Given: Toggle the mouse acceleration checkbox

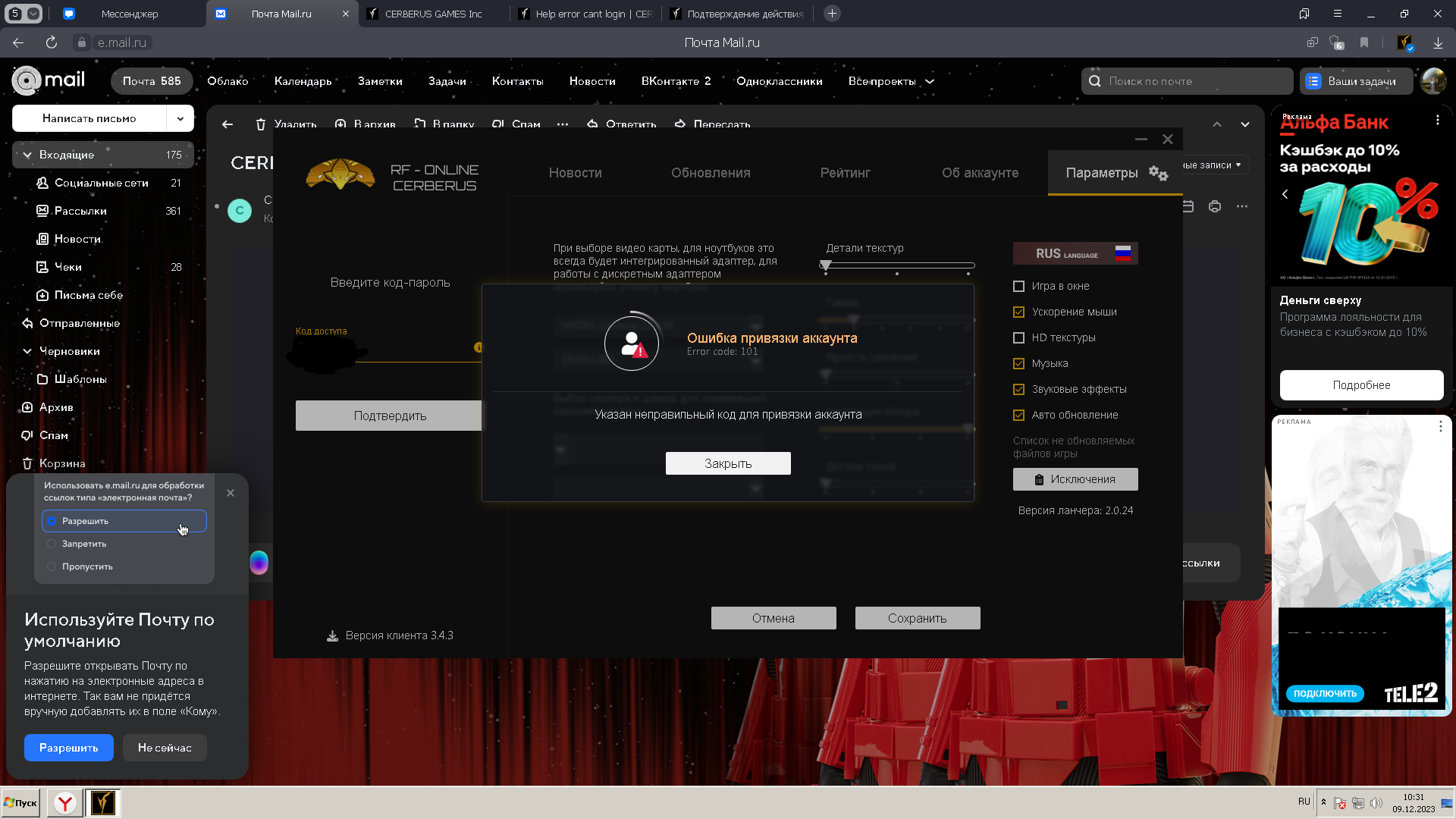Looking at the screenshot, I should coord(1018,312).
